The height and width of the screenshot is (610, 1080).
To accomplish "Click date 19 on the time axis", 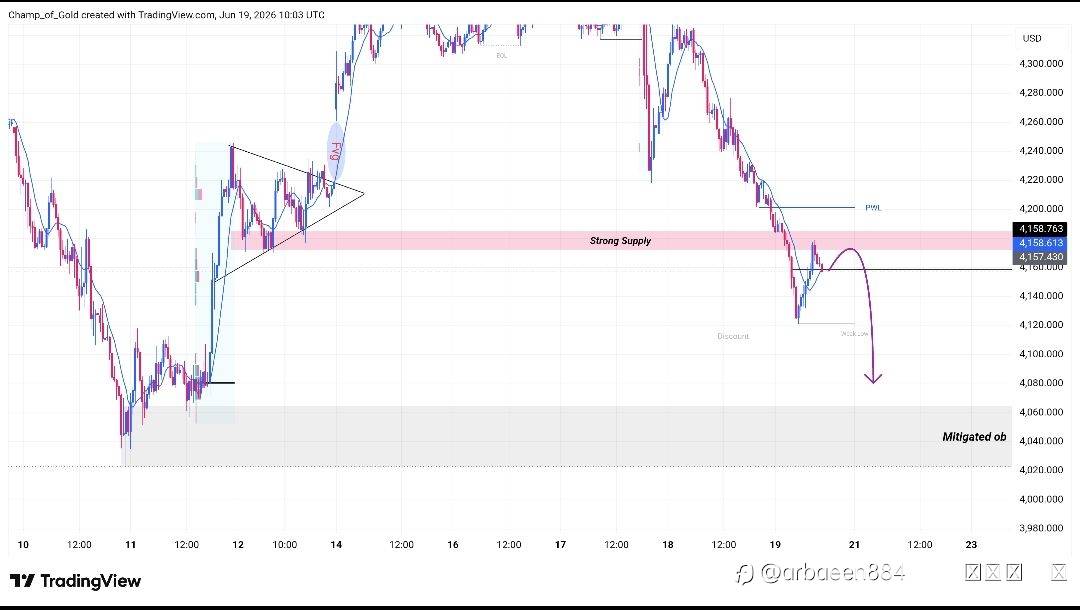I will pos(775,545).
